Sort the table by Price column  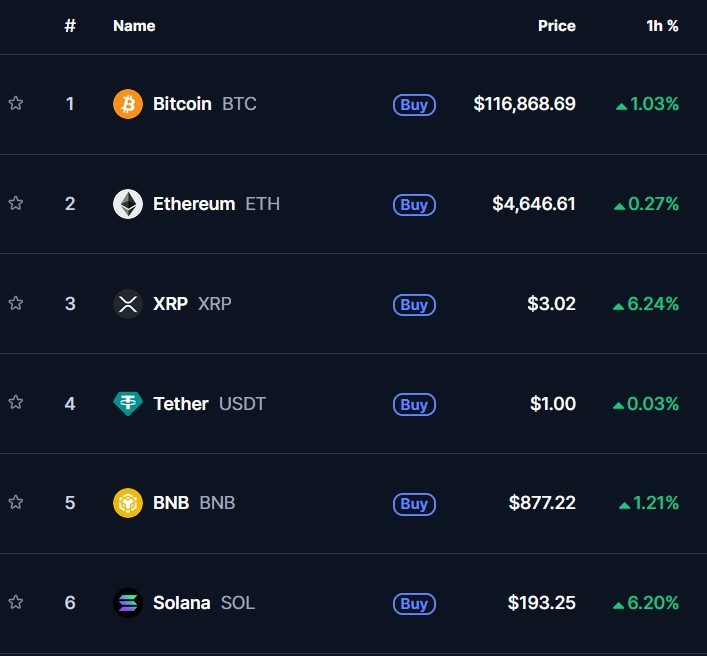click(x=556, y=26)
